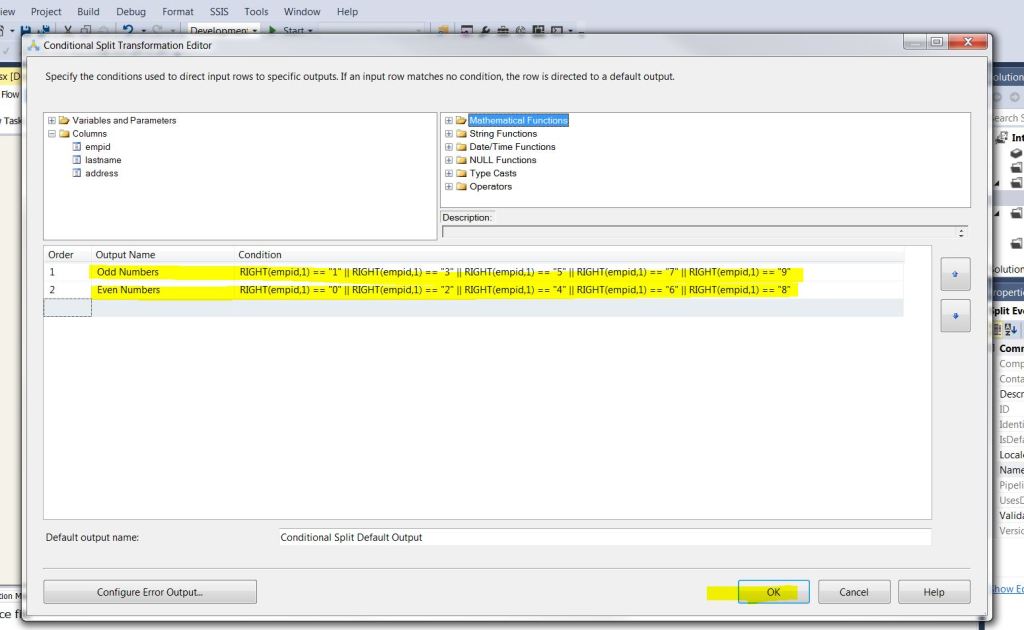Viewport: 1024px width, 630px height.
Task: Click the dialog's Help button
Action: [x=934, y=592]
